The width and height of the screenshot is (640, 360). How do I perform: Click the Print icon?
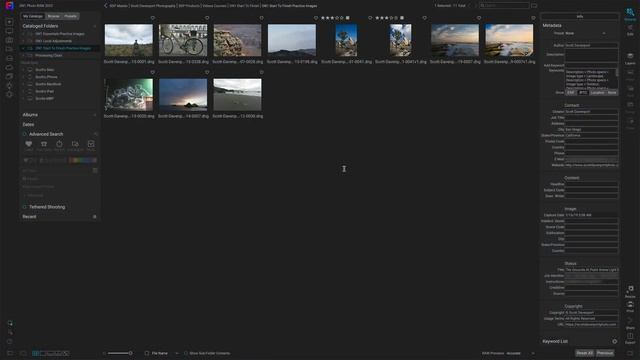pyautogui.click(x=630, y=307)
